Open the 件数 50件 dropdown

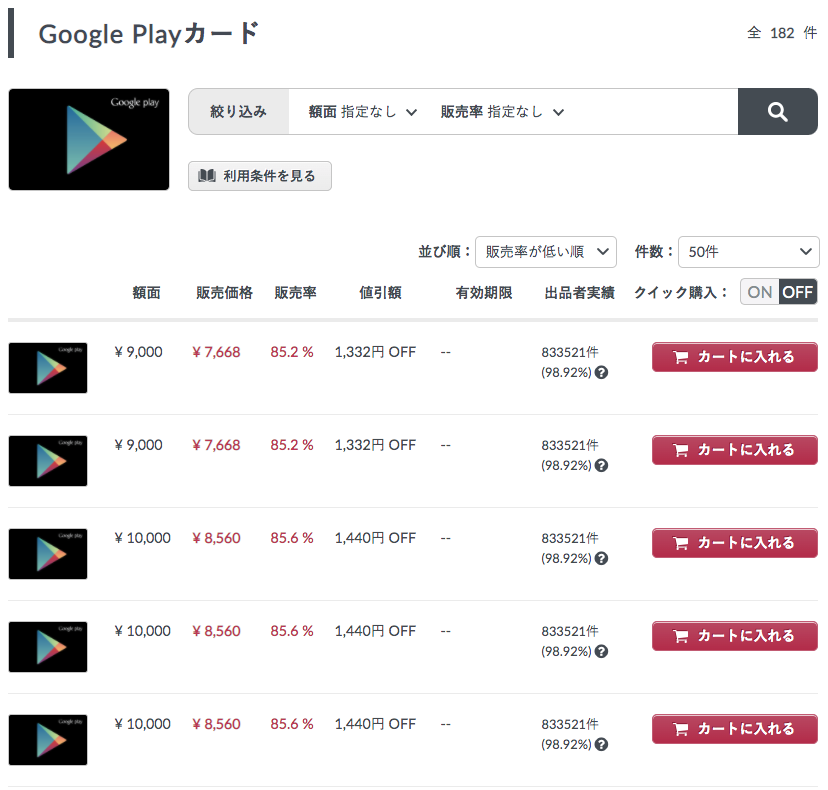click(x=748, y=252)
